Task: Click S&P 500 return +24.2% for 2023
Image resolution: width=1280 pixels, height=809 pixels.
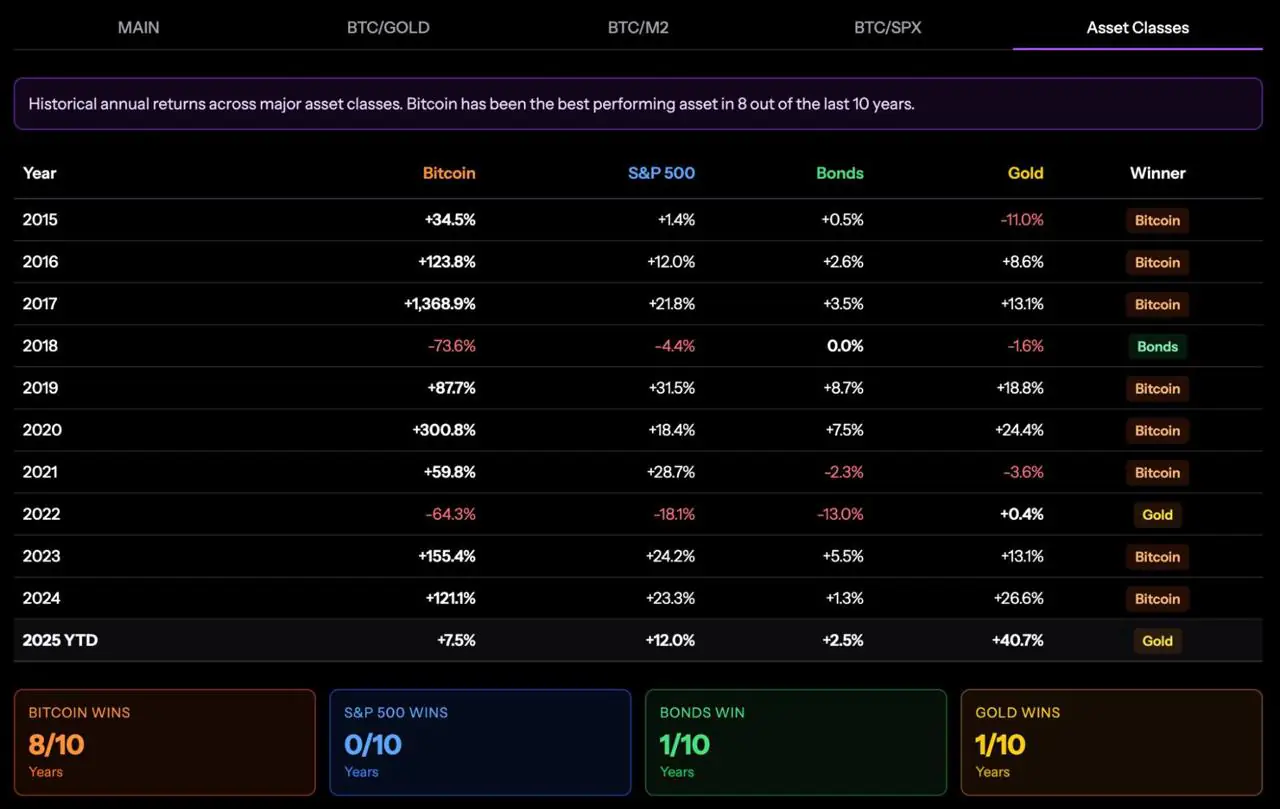Action: click(671, 556)
